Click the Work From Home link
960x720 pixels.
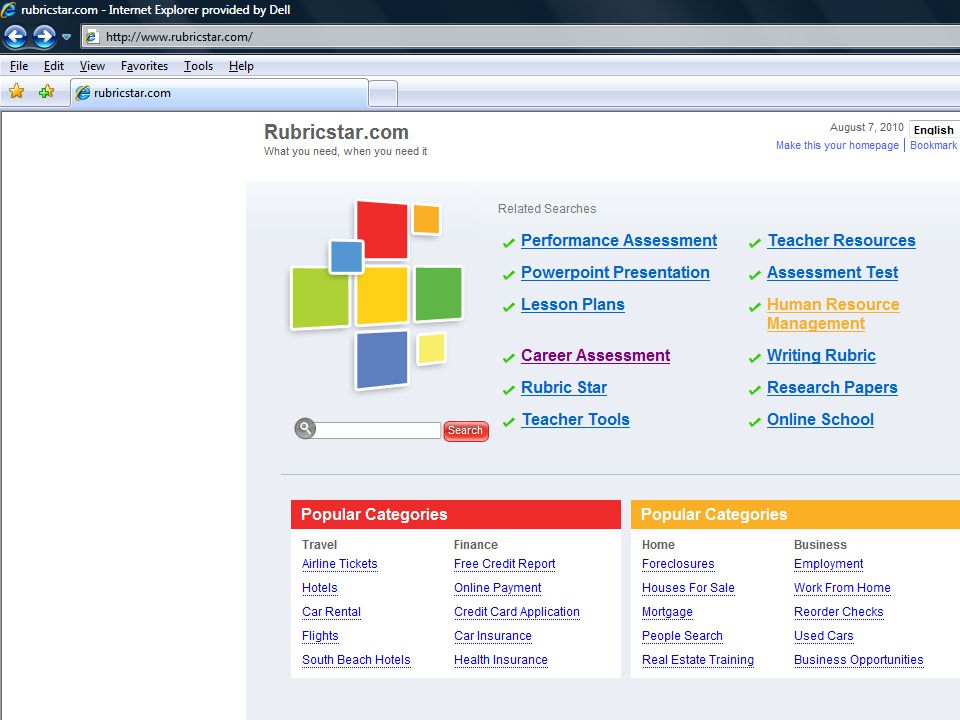point(842,588)
